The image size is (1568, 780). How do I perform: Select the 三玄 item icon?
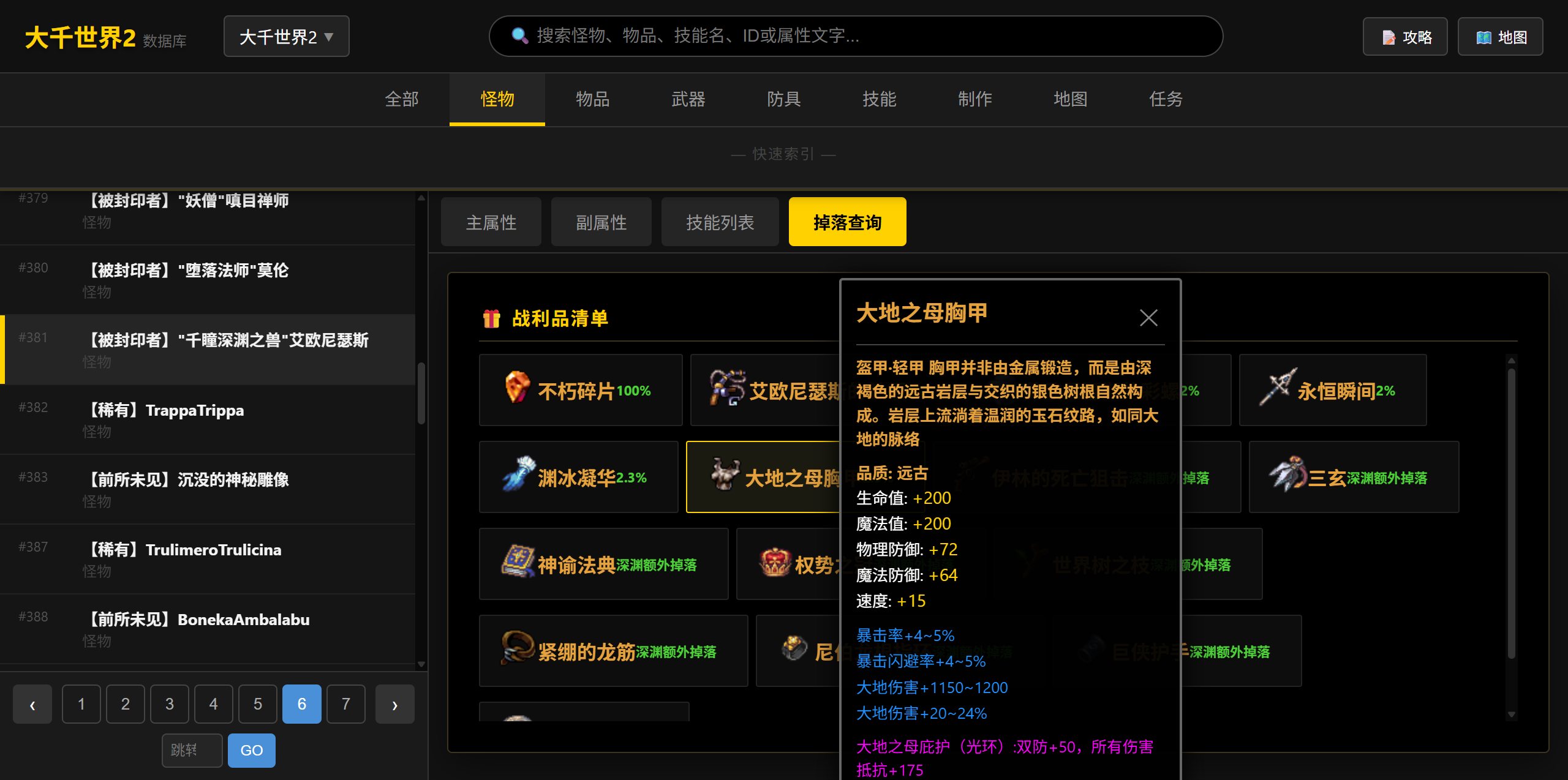pos(1287,474)
